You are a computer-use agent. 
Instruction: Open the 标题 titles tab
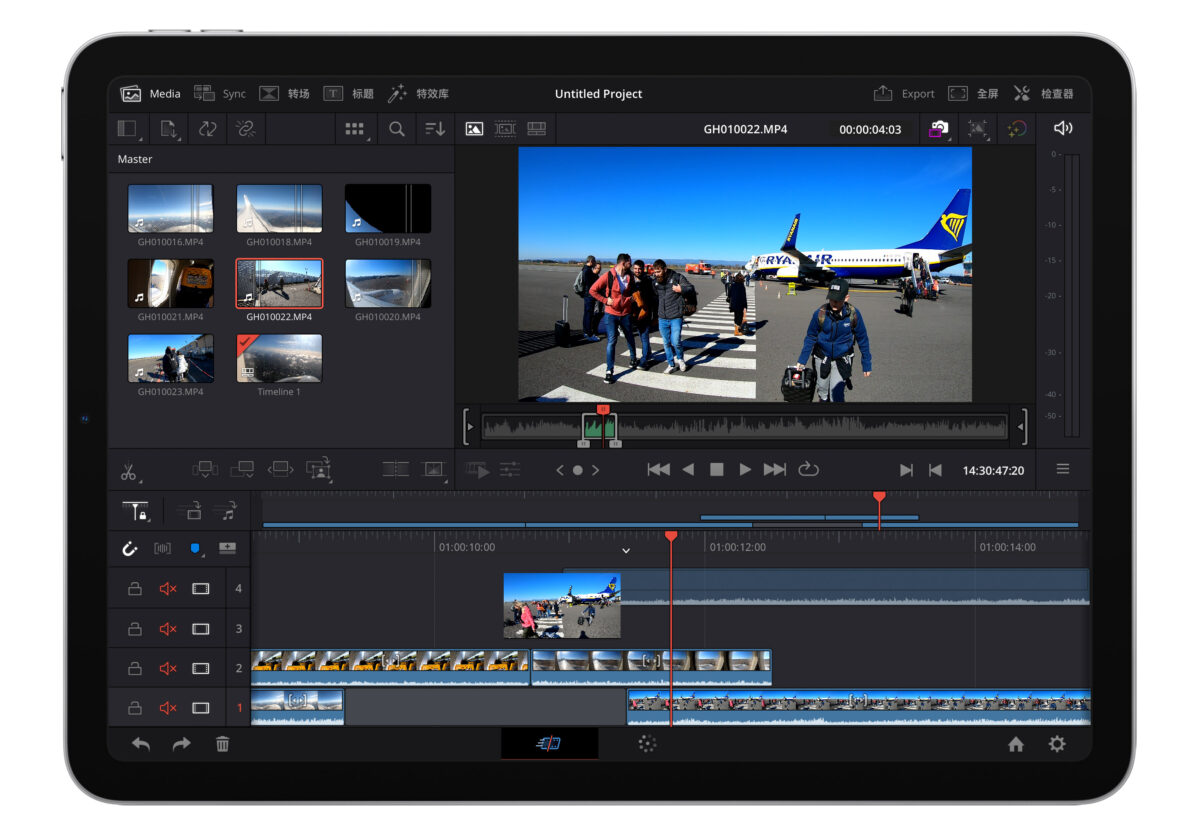click(x=348, y=94)
